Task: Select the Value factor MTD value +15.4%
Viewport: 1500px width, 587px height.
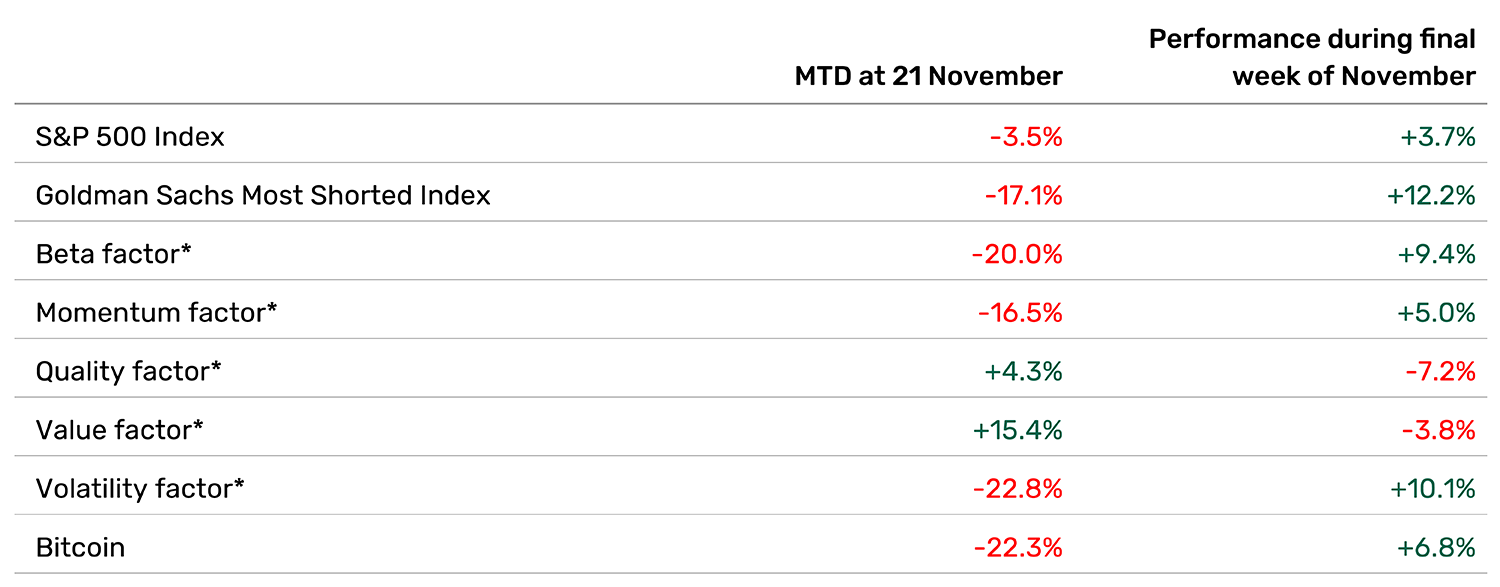Action: 1017,430
